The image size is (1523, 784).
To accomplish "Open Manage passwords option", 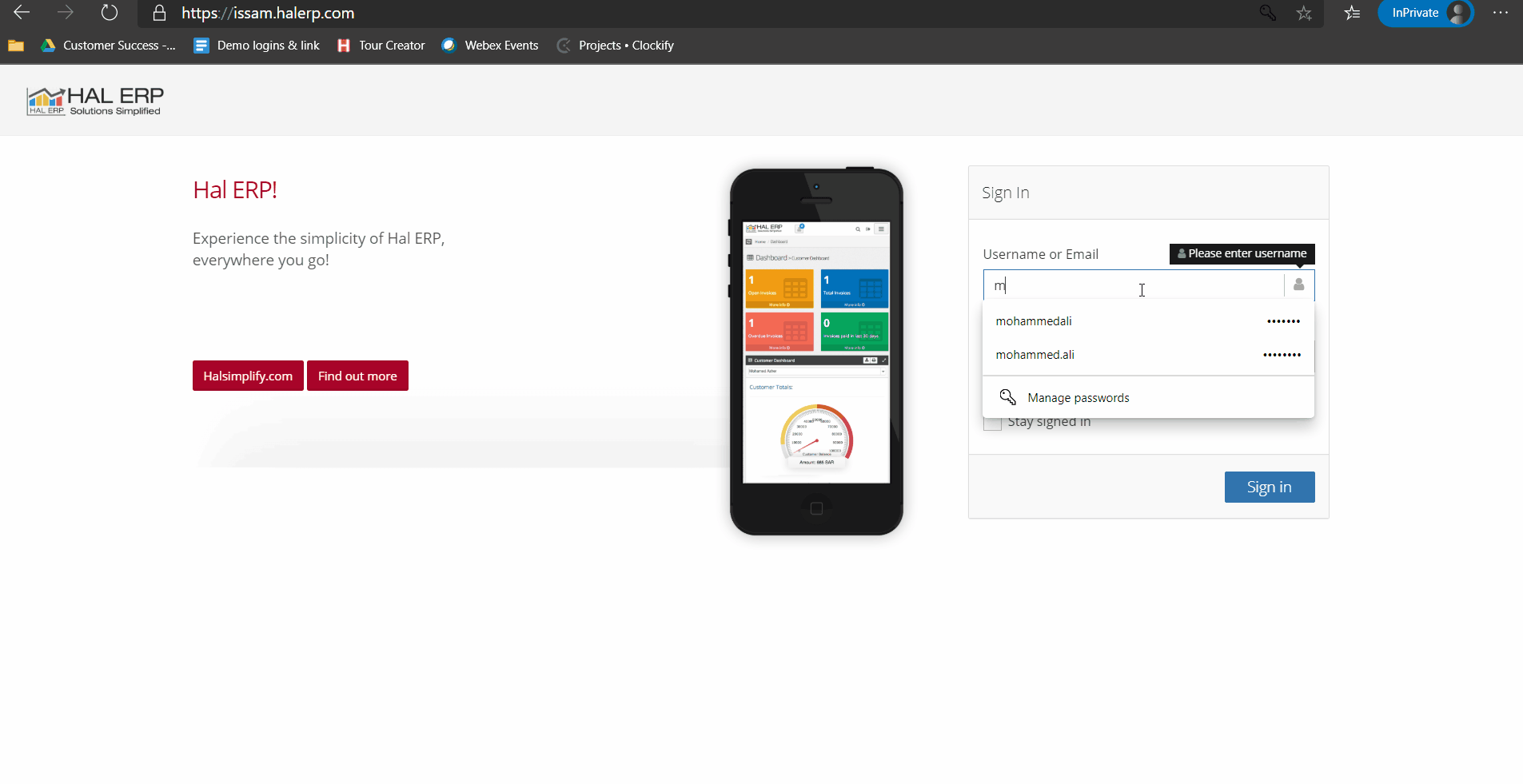I will tap(1148, 398).
